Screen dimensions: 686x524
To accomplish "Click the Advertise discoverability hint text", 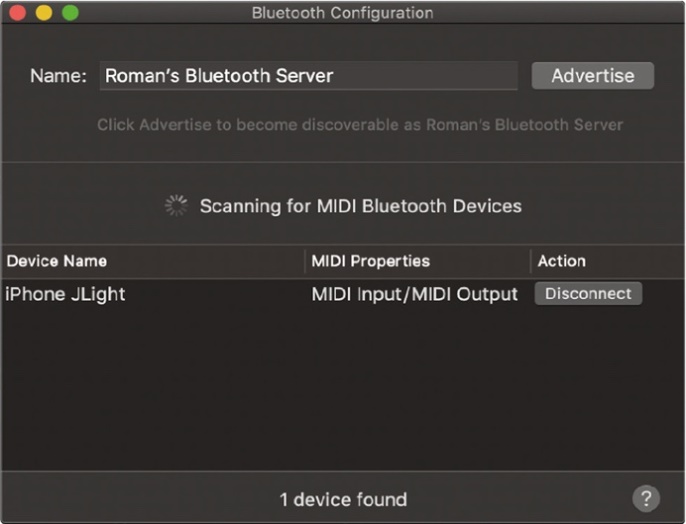I will pos(359,125).
